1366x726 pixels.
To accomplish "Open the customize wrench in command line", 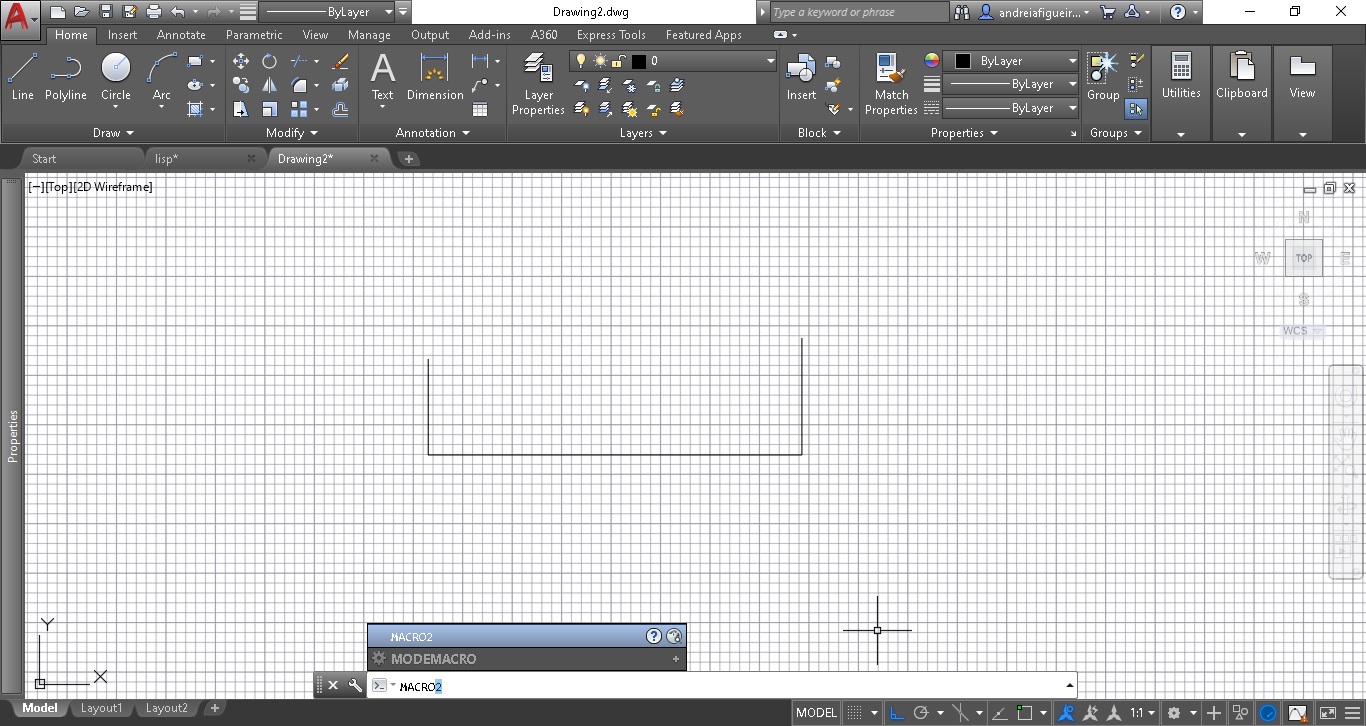I will pyautogui.click(x=355, y=685).
